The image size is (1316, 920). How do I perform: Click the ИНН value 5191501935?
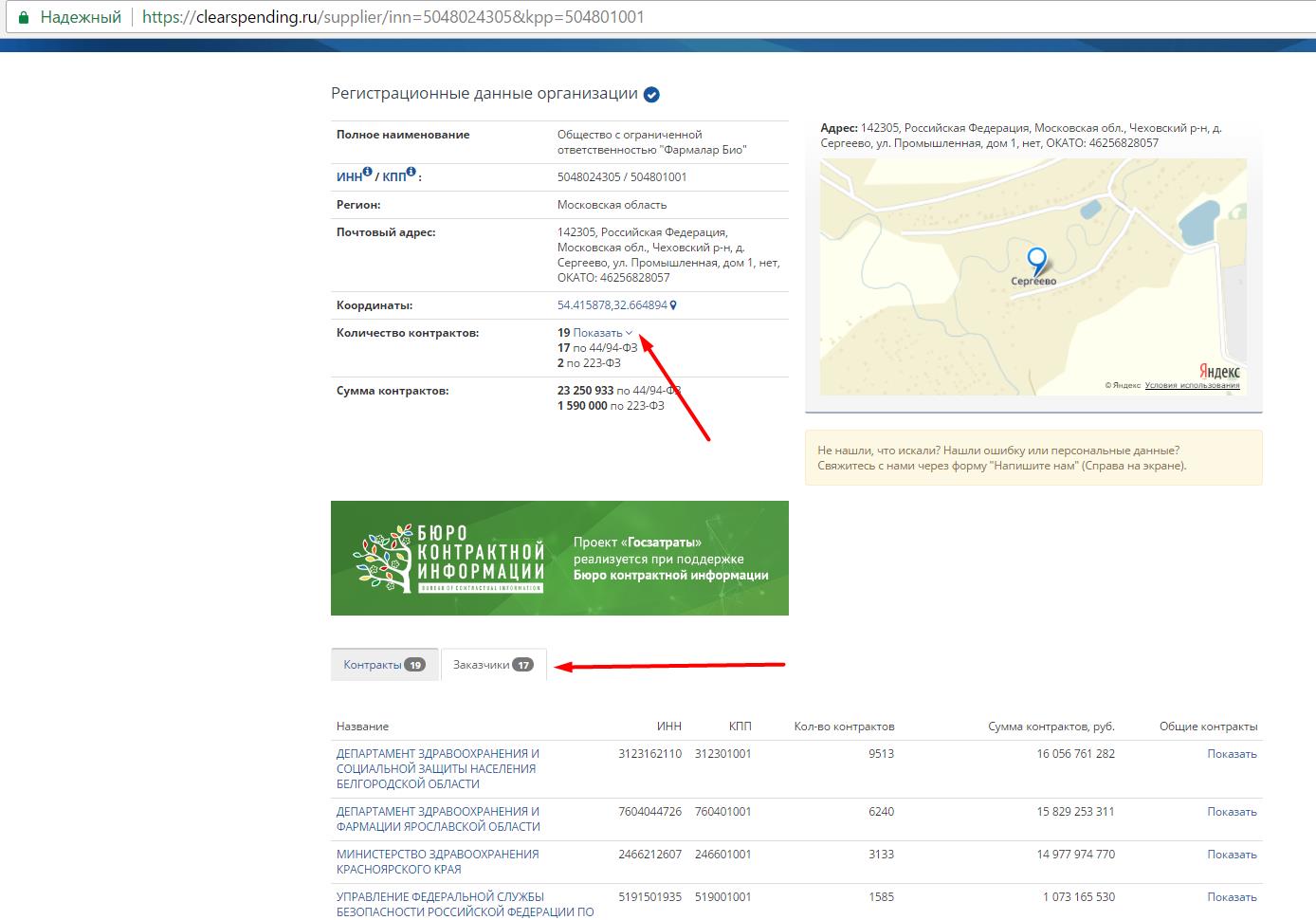(x=650, y=897)
